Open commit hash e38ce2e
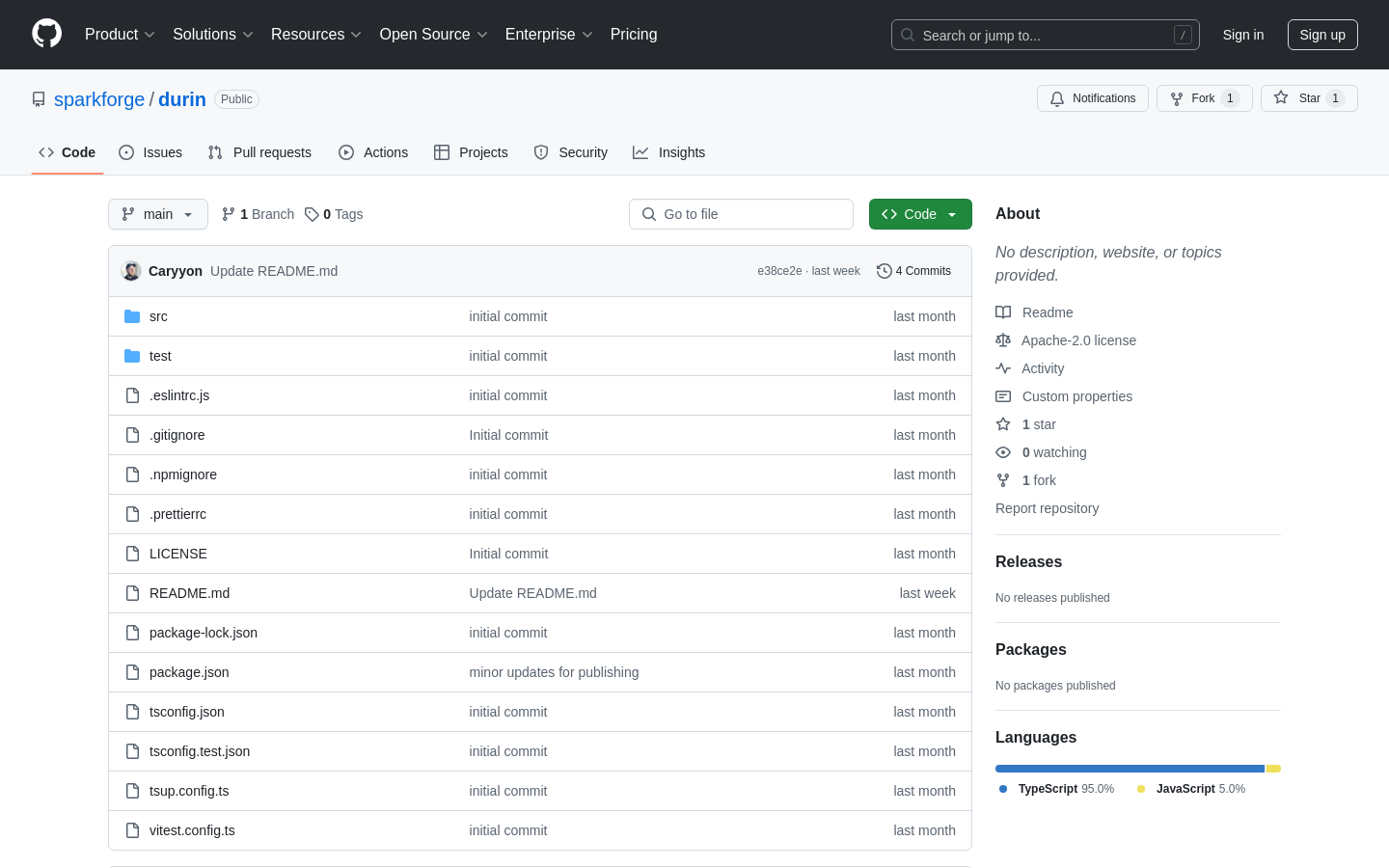This screenshot has height=868, width=1389. [779, 271]
